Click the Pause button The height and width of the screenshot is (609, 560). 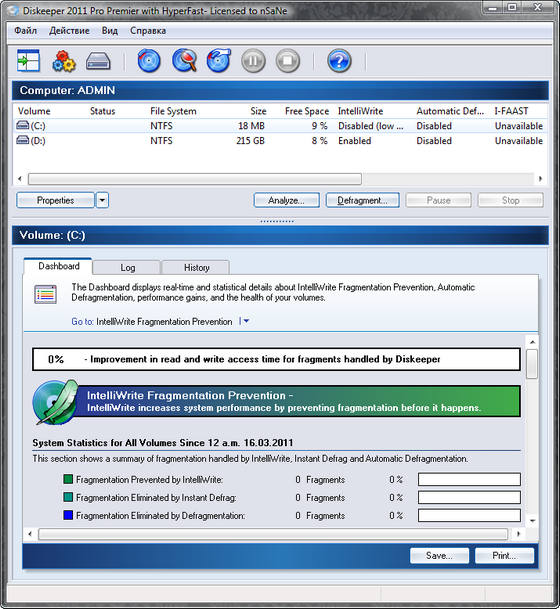(x=438, y=200)
